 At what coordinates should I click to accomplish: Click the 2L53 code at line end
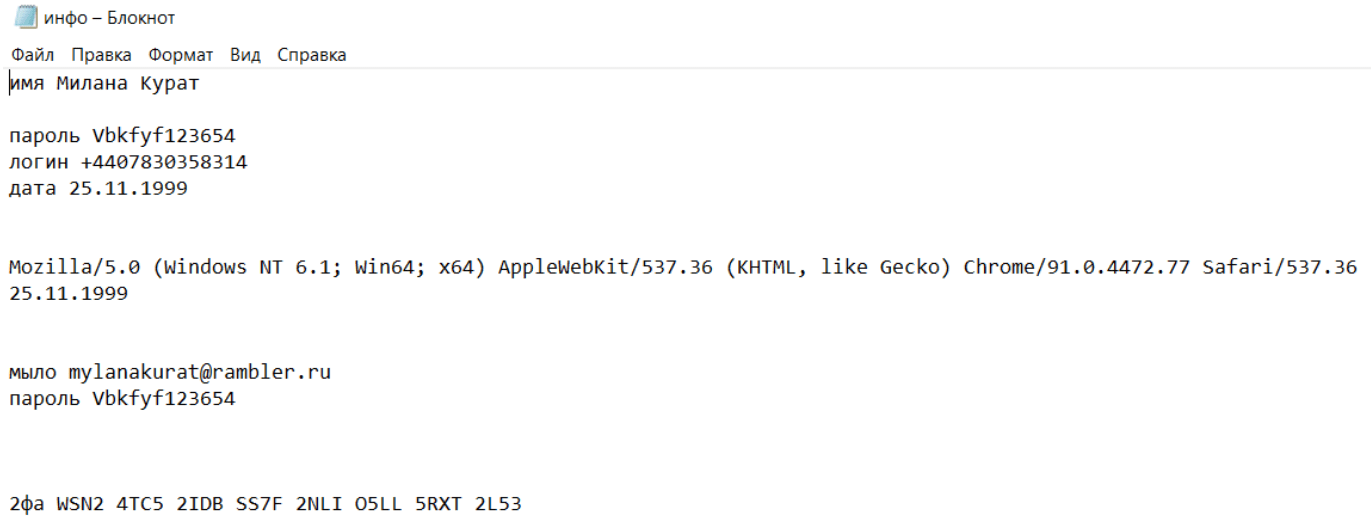click(x=498, y=504)
